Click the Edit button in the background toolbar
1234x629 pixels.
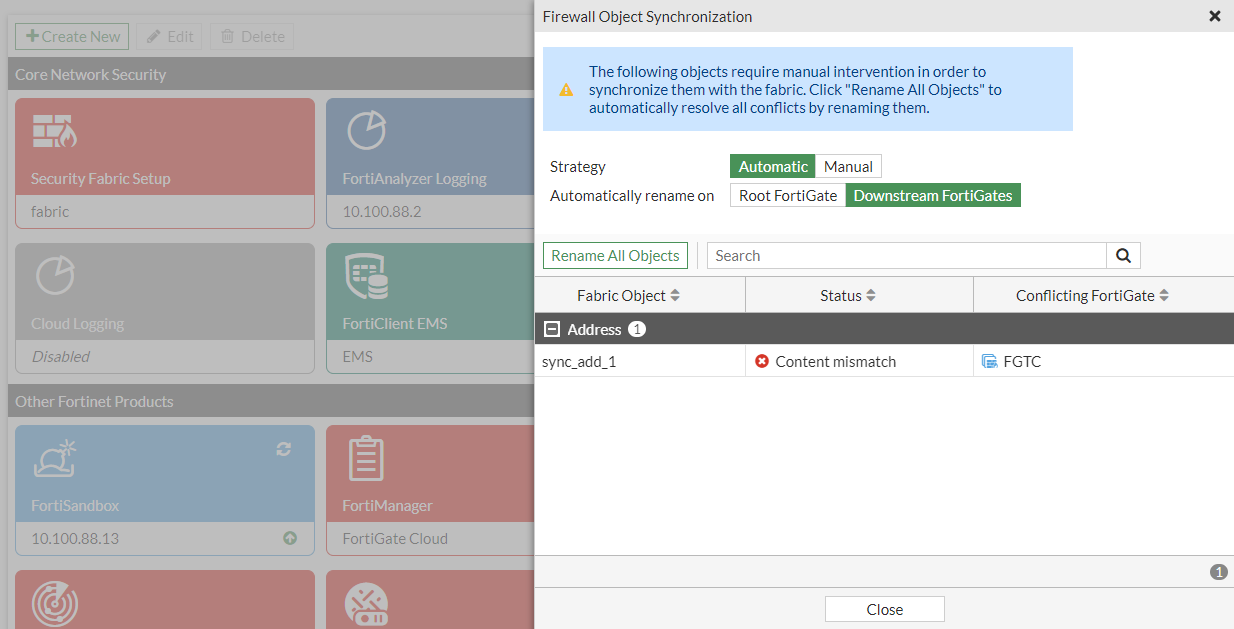[x=169, y=36]
